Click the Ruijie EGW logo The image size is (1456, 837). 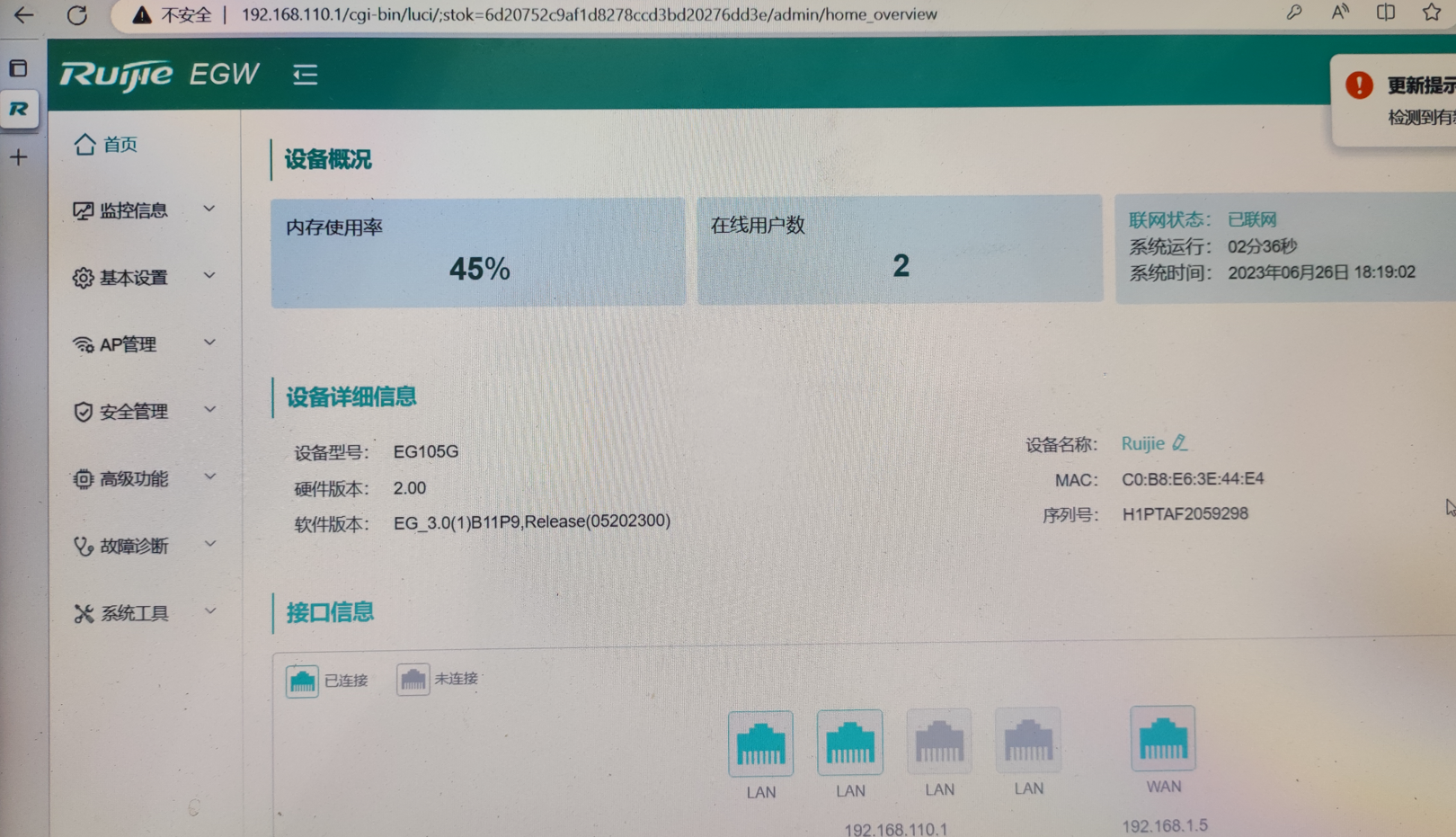[160, 75]
